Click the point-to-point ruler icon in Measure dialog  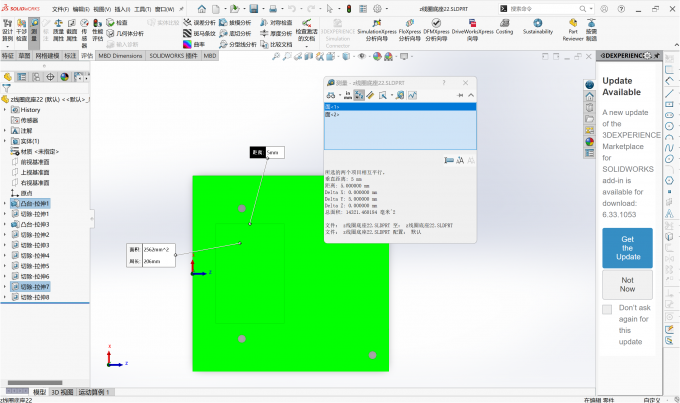tap(370, 95)
